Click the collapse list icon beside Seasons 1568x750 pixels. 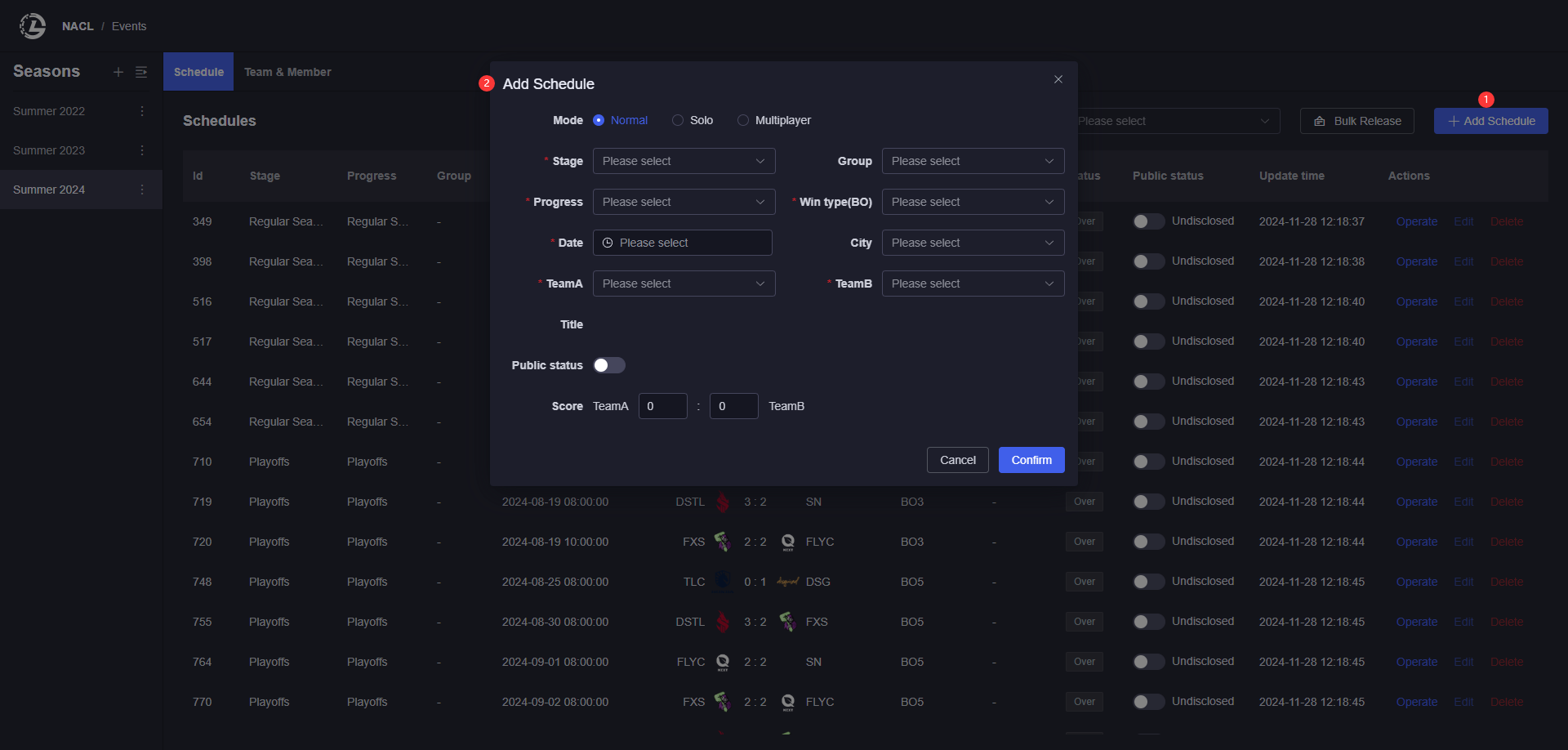[x=141, y=72]
